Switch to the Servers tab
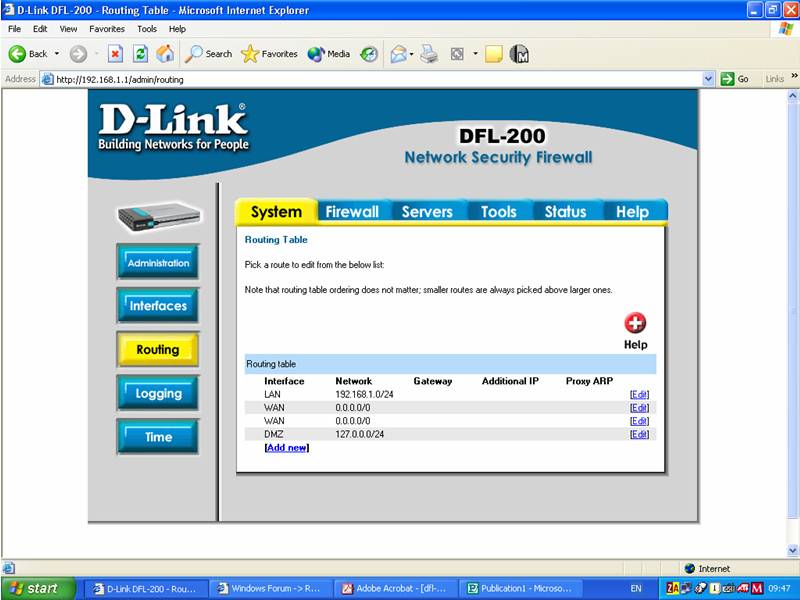 pyautogui.click(x=427, y=211)
